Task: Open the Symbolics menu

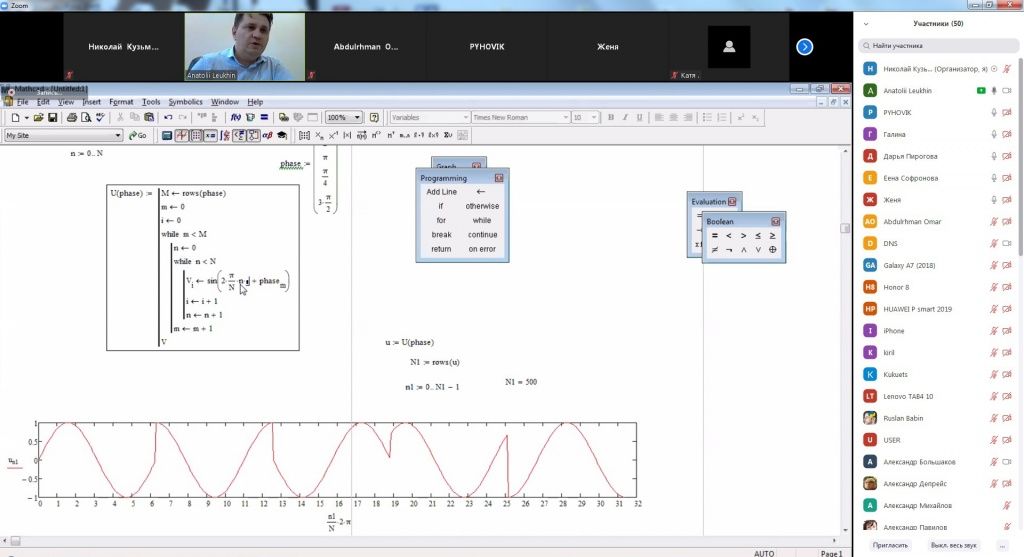Action: (x=185, y=102)
